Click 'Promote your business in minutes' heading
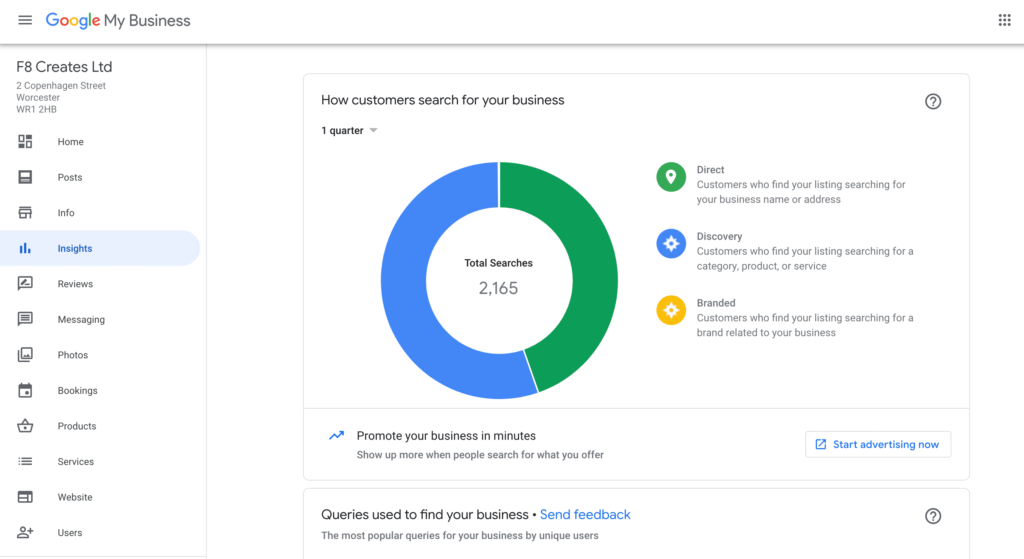Viewport: 1024px width, 559px height. pyautogui.click(x=446, y=436)
